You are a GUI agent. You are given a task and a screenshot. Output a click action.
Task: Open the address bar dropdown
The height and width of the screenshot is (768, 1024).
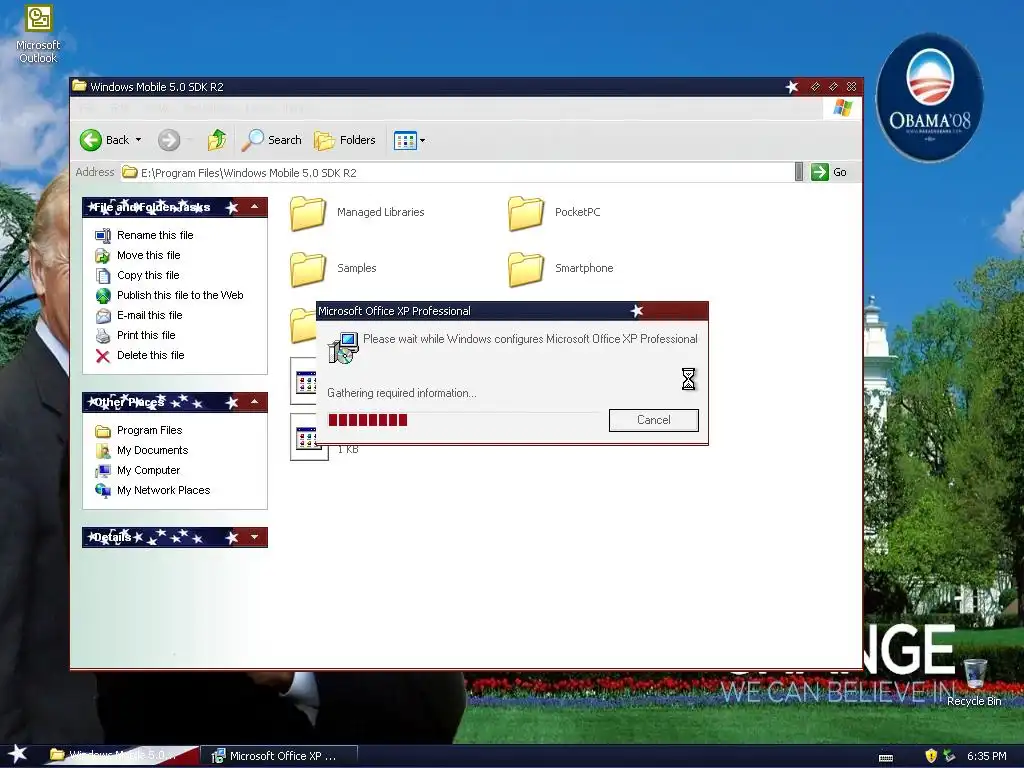click(x=799, y=172)
